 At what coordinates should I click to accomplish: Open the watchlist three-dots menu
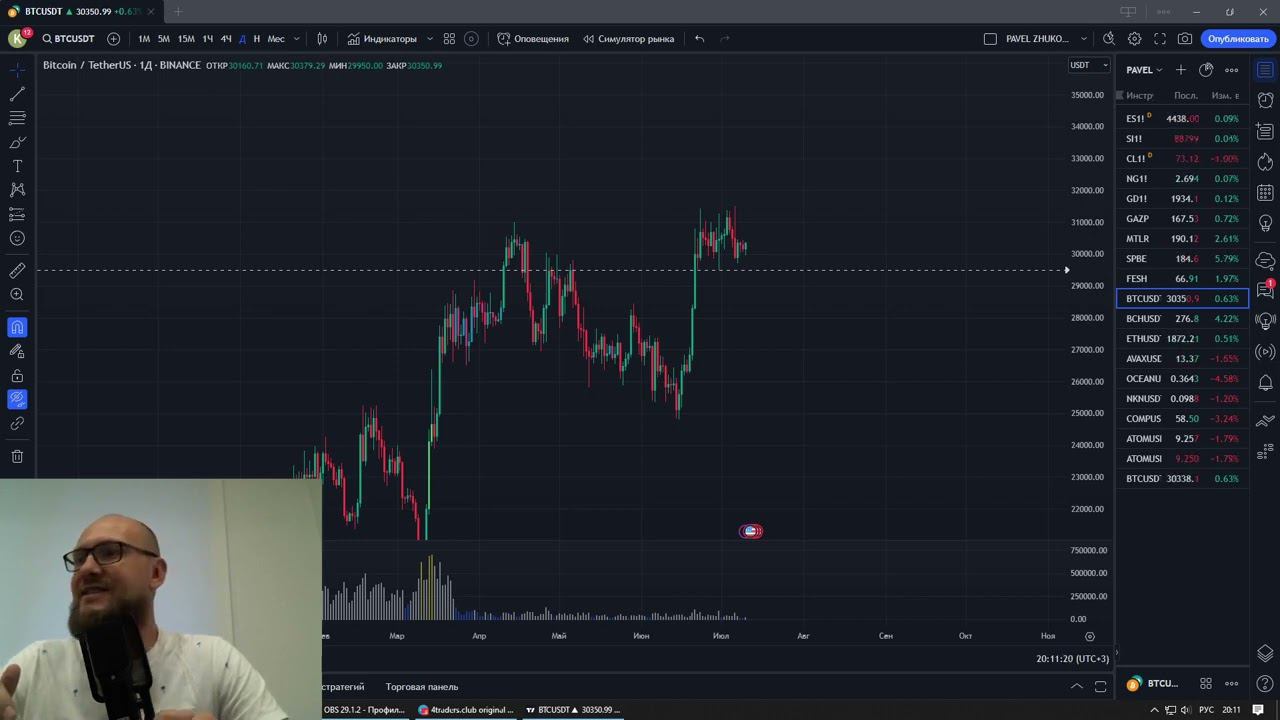pos(1232,70)
